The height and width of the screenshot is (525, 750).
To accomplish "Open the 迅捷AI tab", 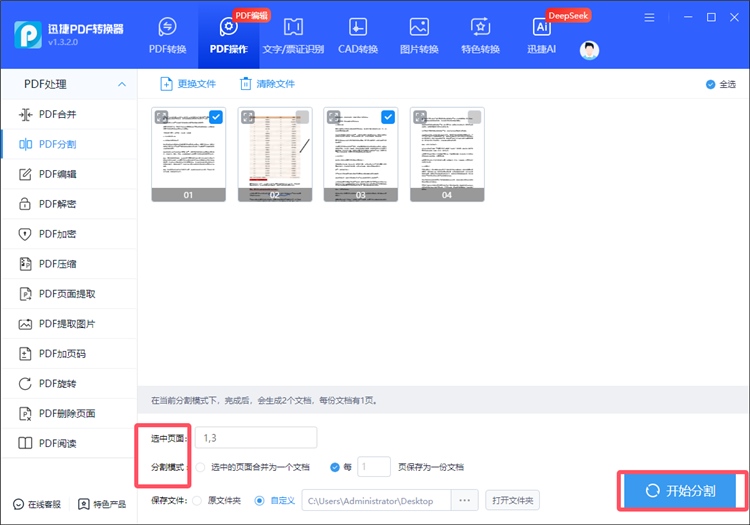I will click(541, 35).
